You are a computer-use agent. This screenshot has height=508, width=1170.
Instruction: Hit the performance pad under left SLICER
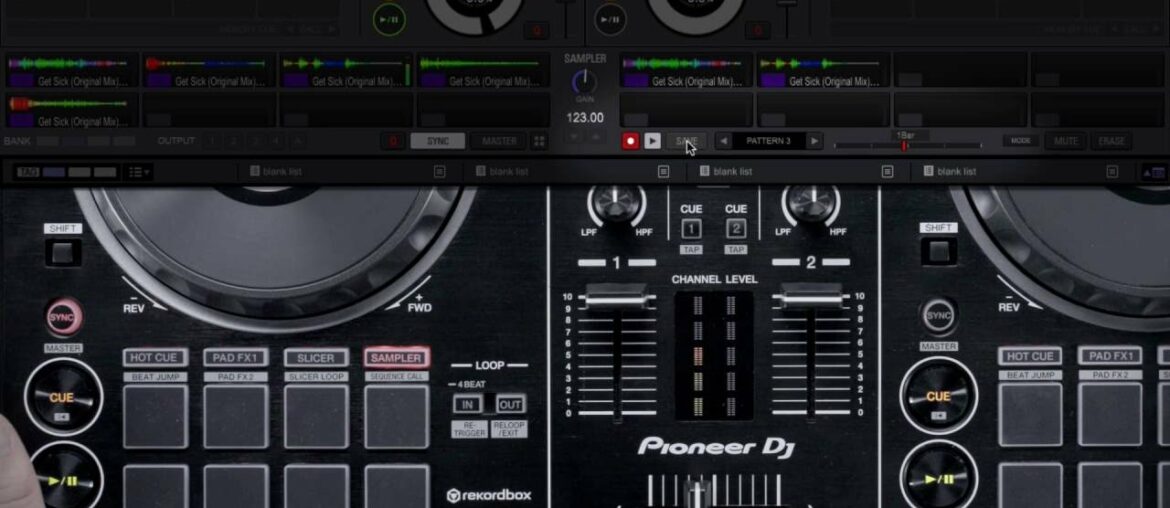pyautogui.click(x=316, y=417)
